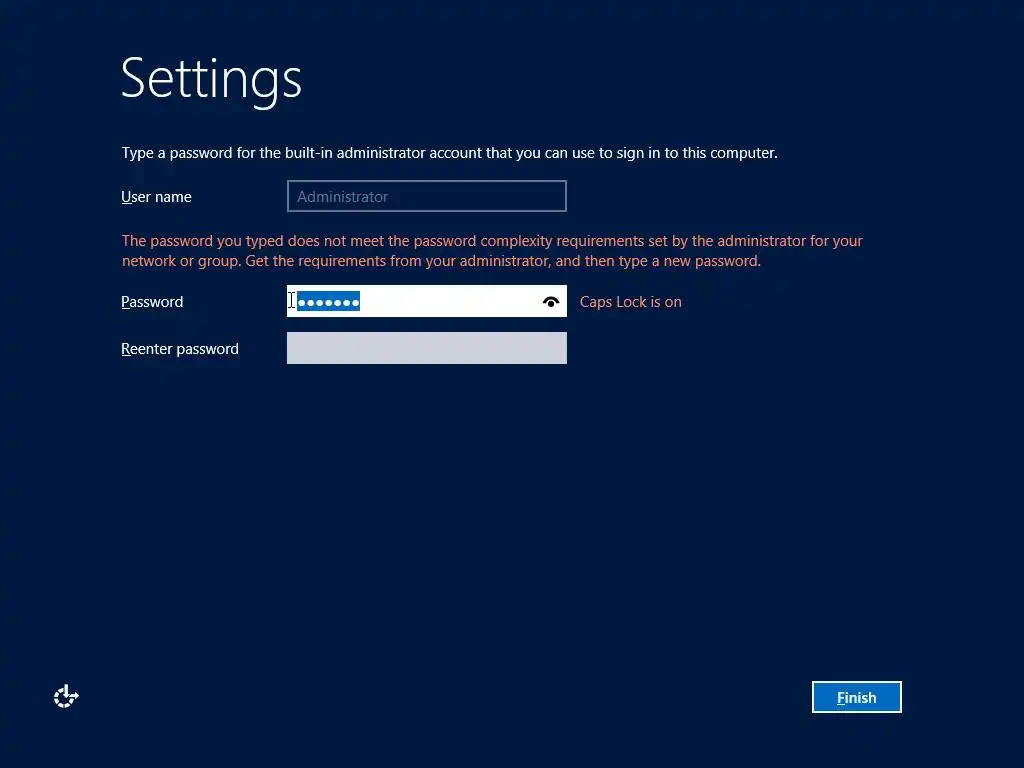Screen dimensions: 1024x768
Task: Click the 'Type a password' instruction text
Action: pyautogui.click(x=449, y=153)
